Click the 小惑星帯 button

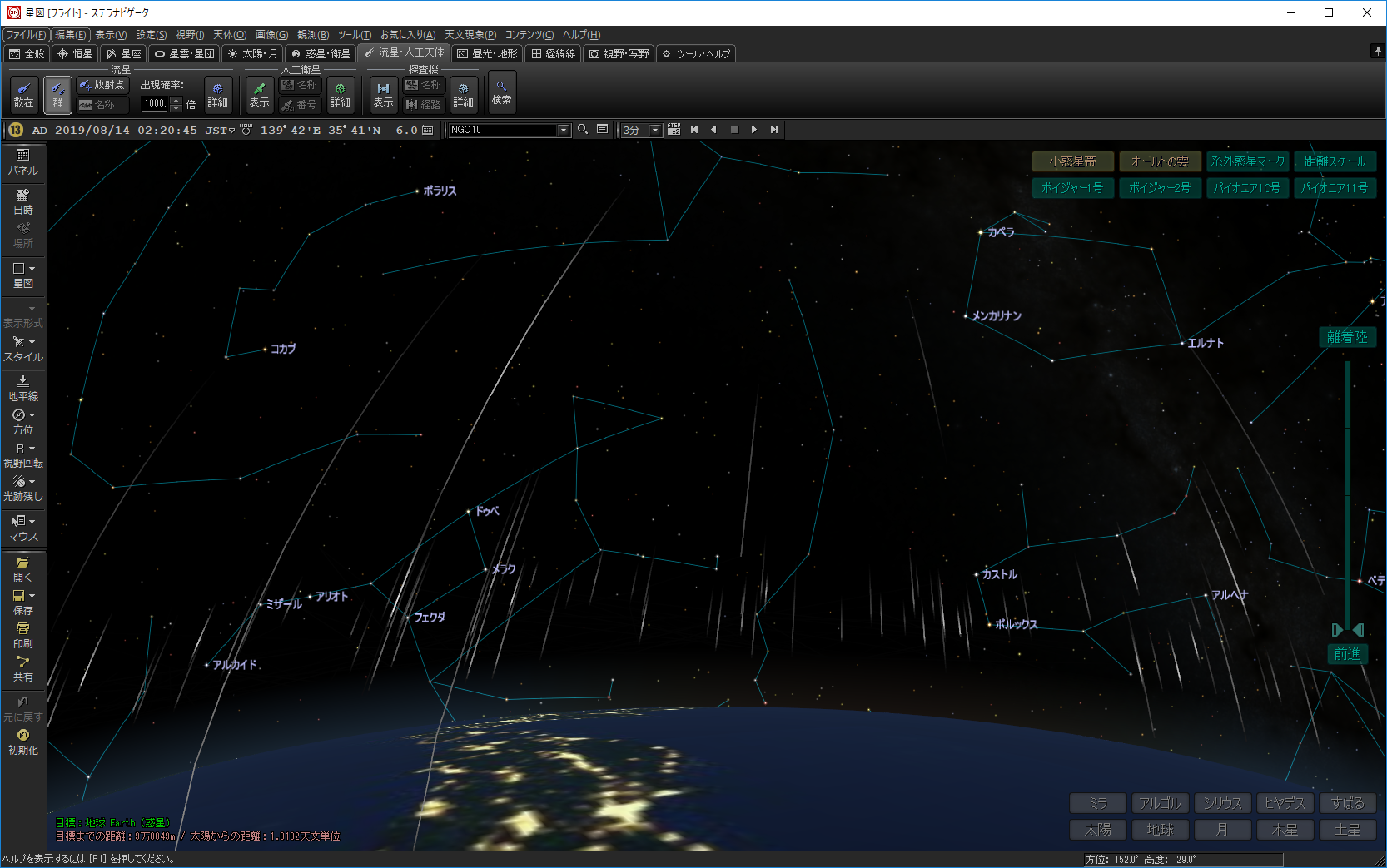1072,161
